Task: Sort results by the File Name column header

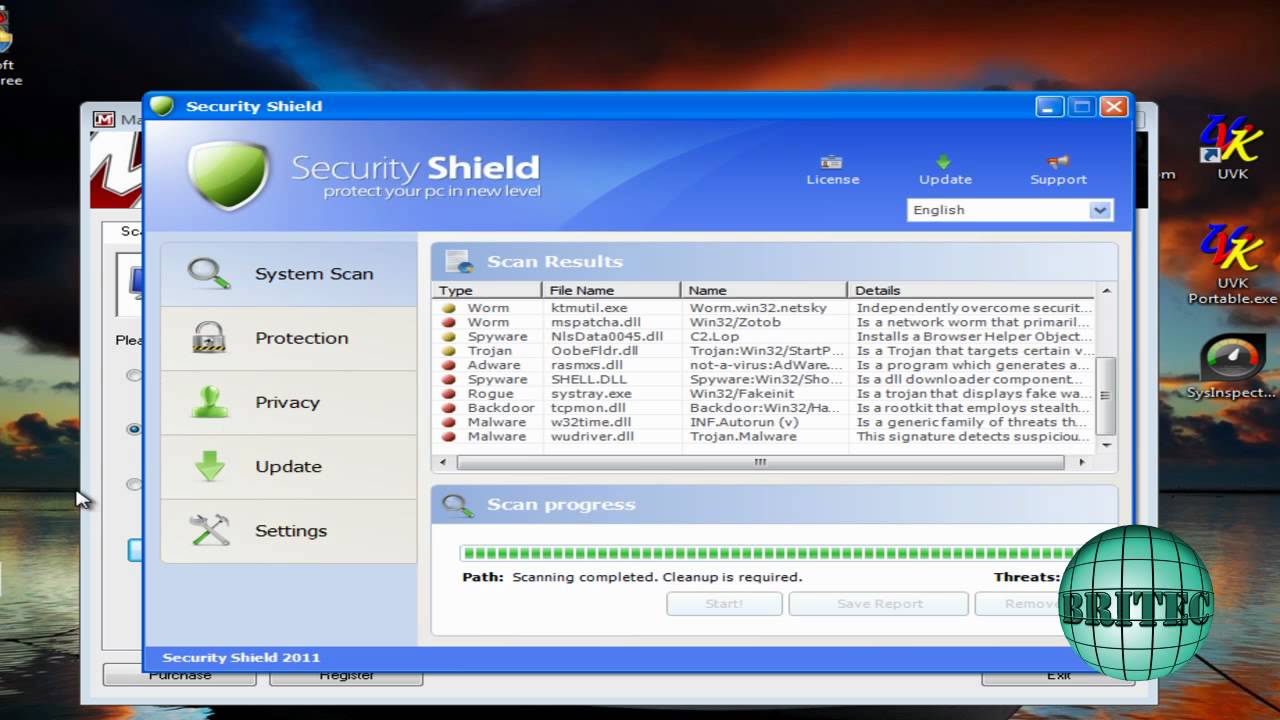Action: pyautogui.click(x=612, y=290)
